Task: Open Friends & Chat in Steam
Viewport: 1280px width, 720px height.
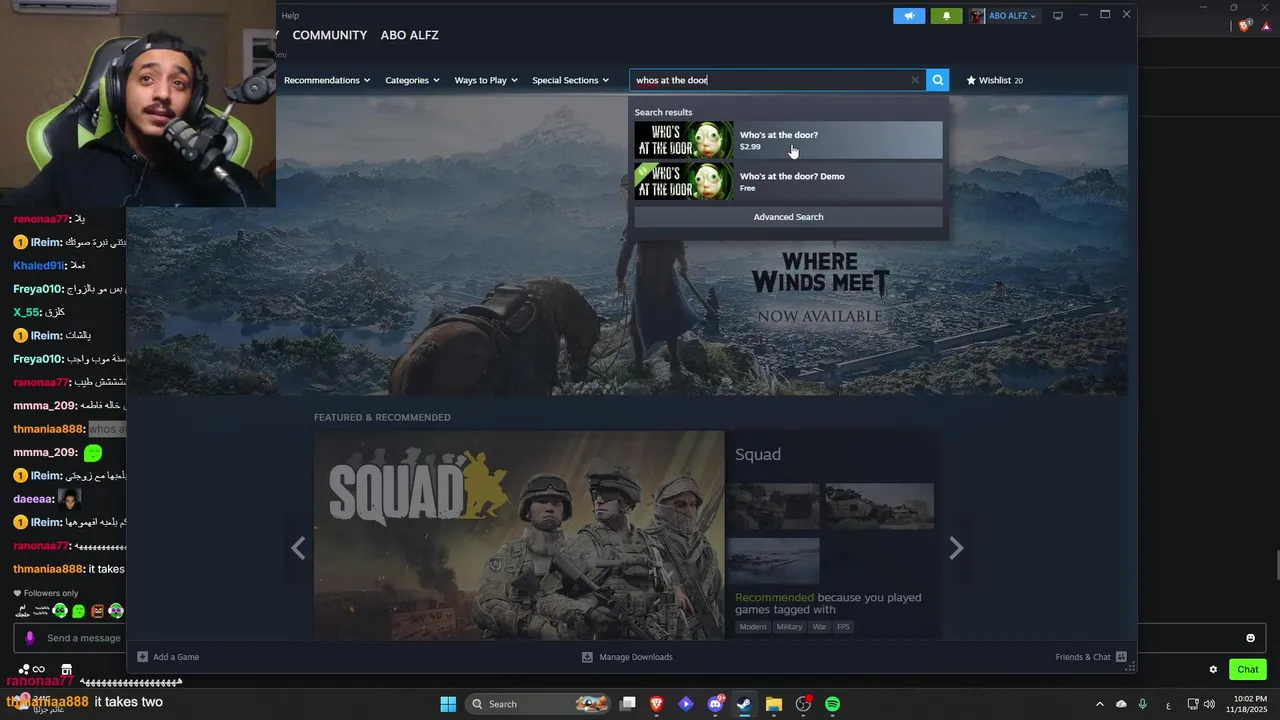Action: pos(1091,657)
